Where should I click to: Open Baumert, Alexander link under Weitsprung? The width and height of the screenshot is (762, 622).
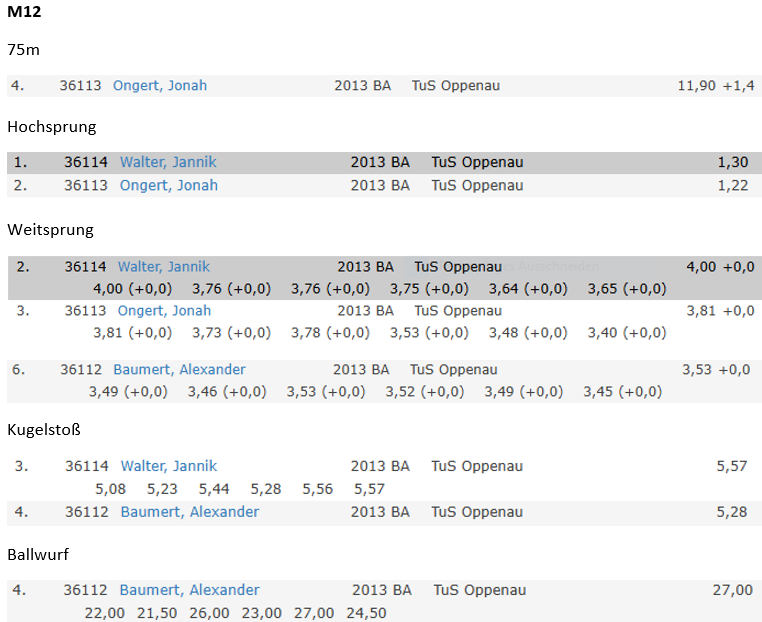pos(179,369)
